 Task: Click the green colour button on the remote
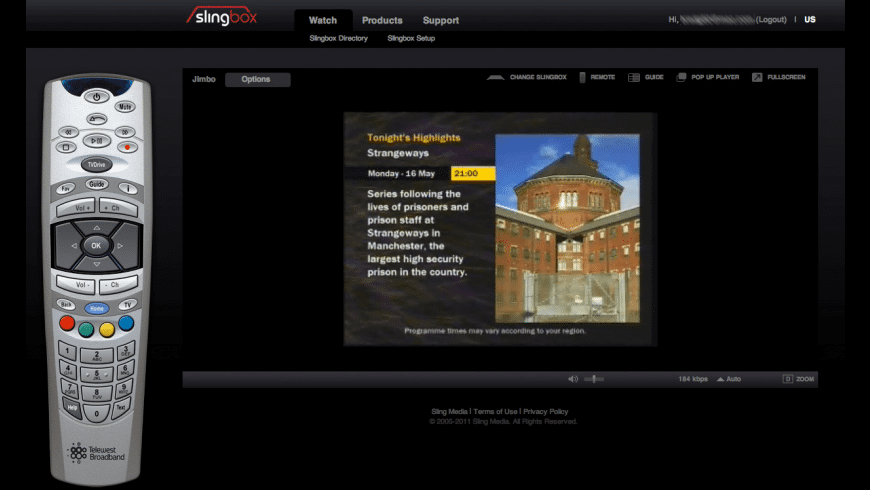(x=86, y=330)
